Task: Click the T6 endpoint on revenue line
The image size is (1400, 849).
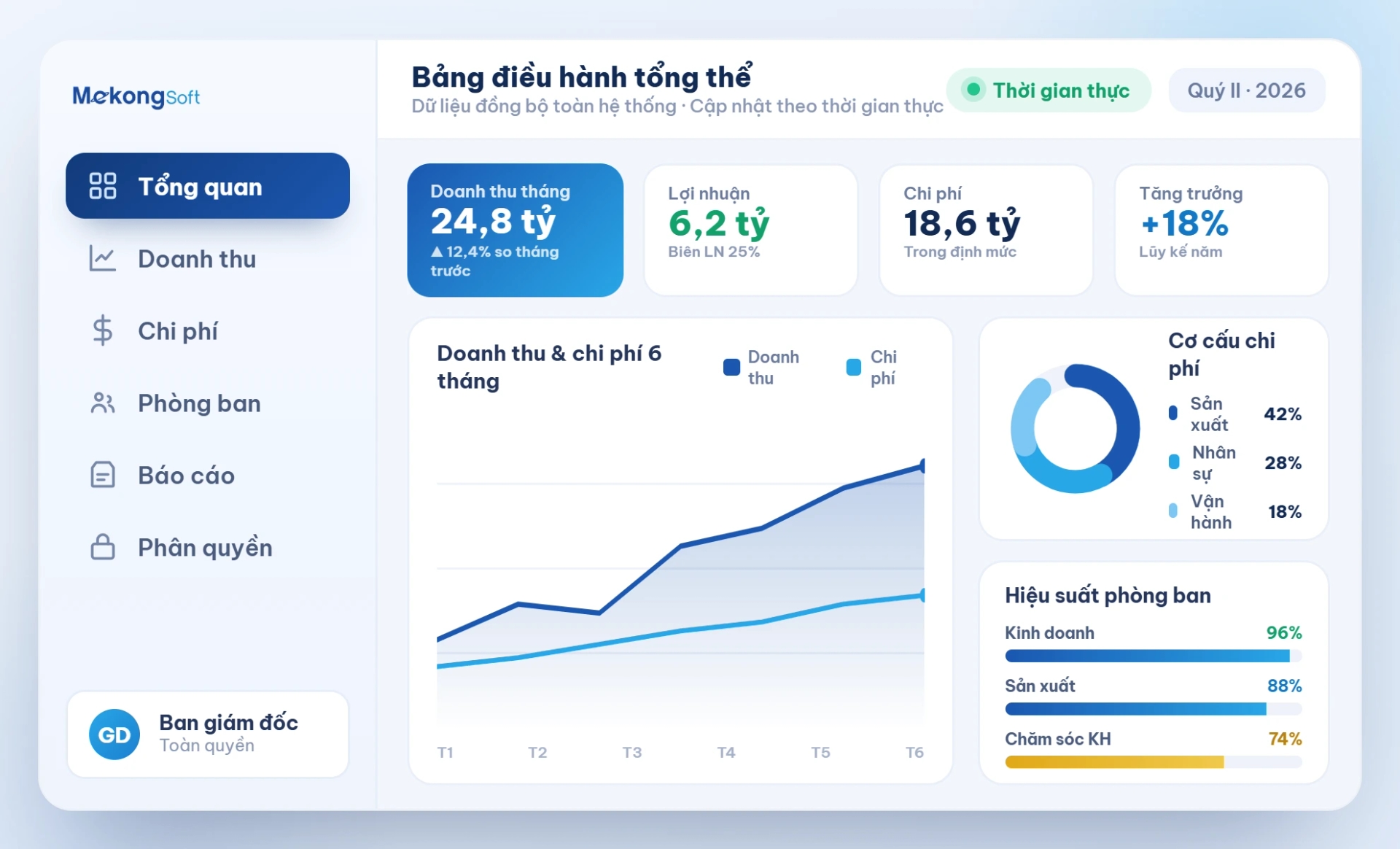Action: click(x=923, y=465)
